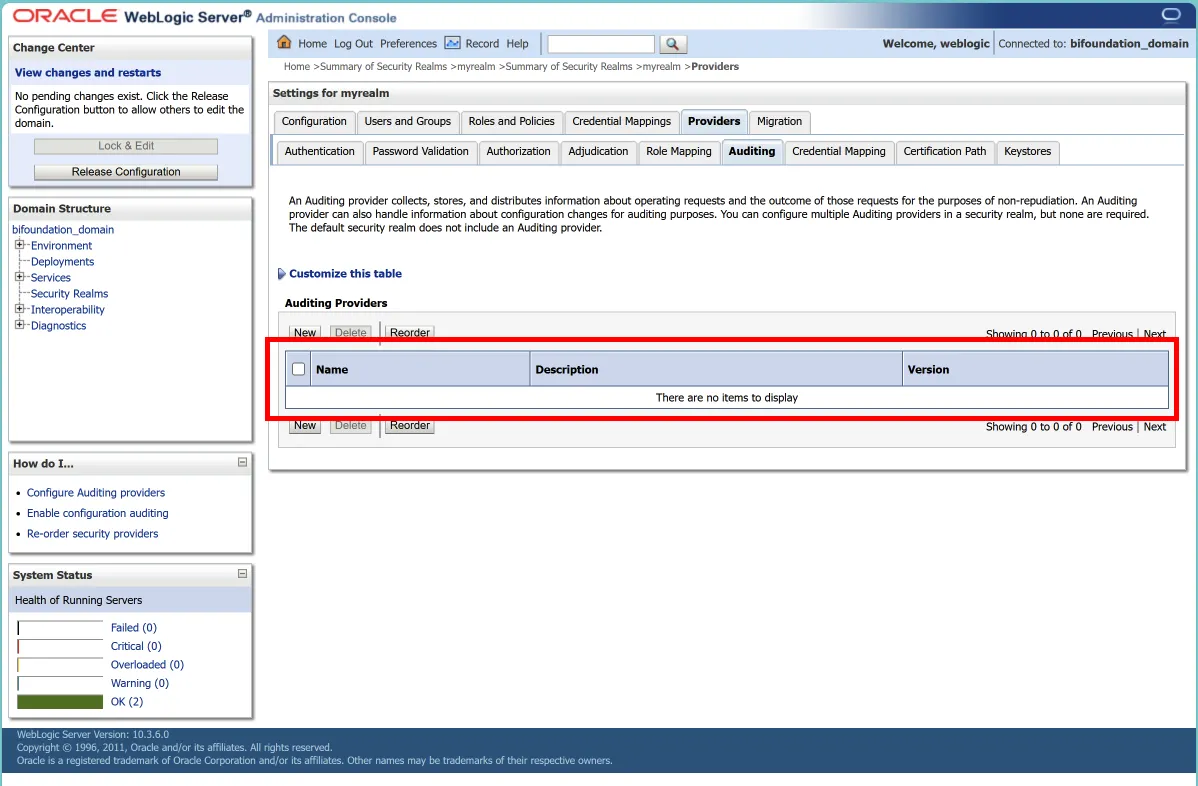
Task: Click the bottom Previous pagination link
Action: (1112, 427)
